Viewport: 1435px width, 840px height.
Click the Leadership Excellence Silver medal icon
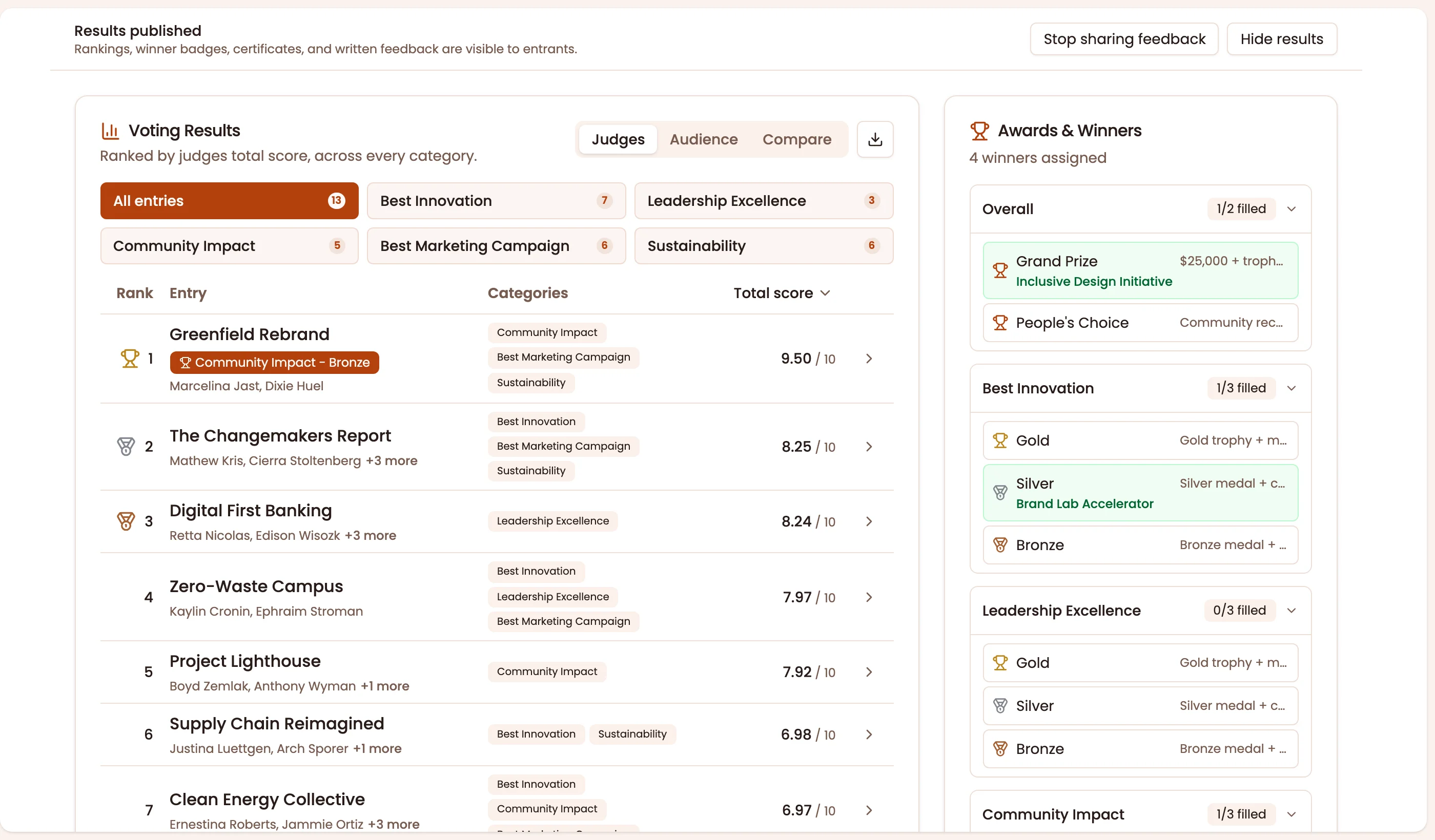point(1000,706)
